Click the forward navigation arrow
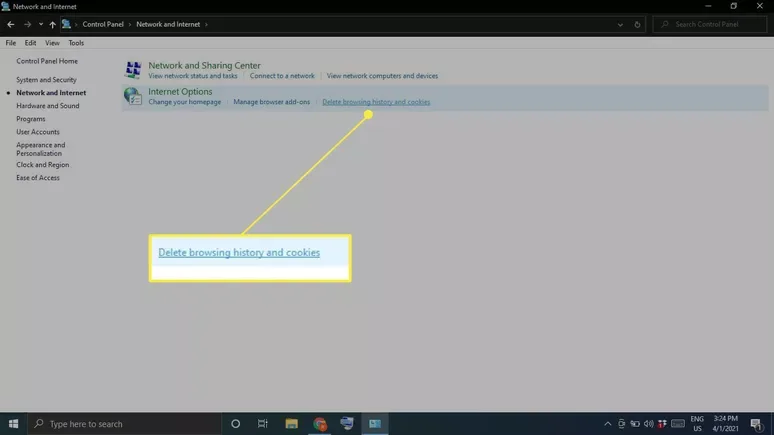 pos(27,24)
